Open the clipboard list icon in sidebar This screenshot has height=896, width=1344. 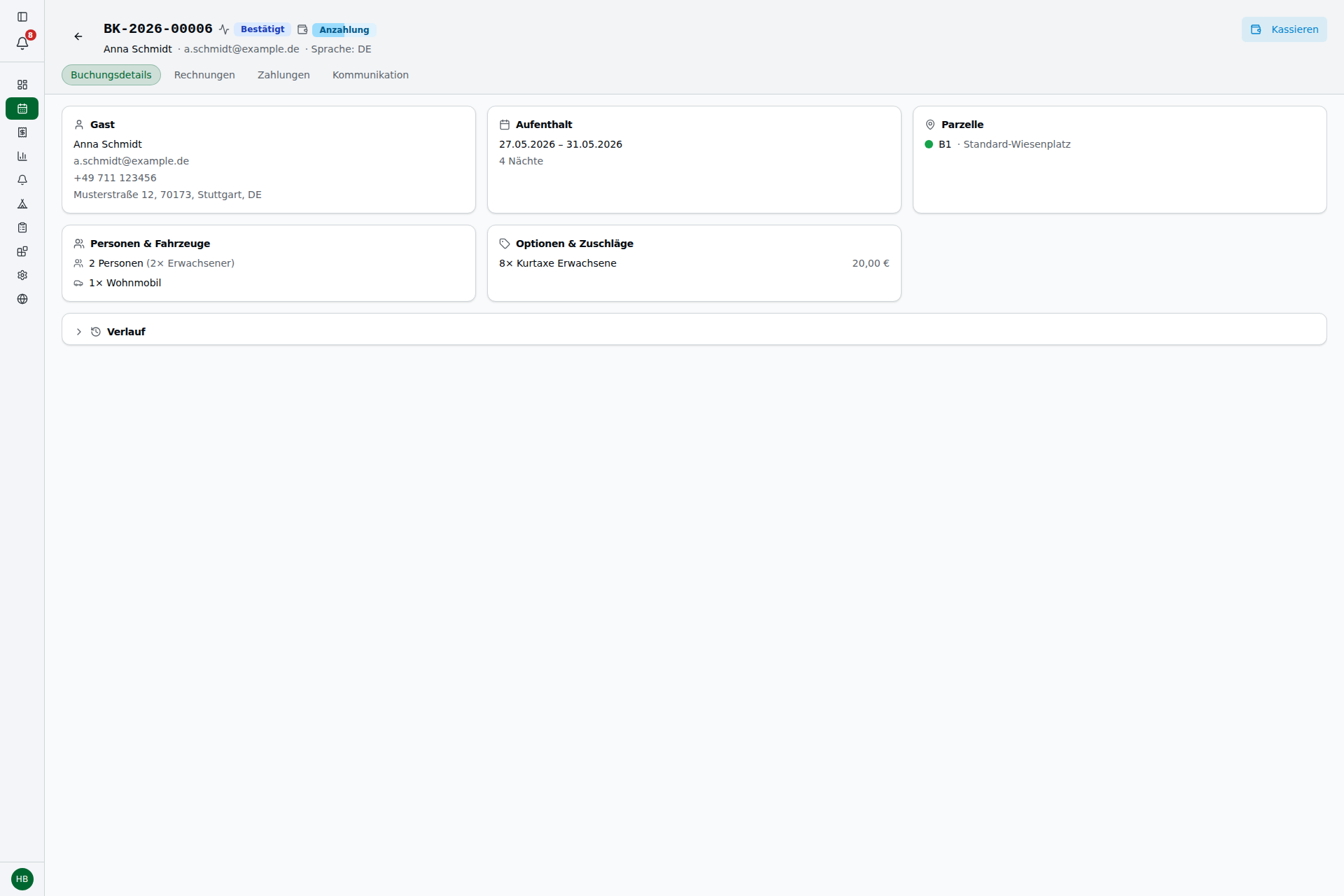pos(22,227)
